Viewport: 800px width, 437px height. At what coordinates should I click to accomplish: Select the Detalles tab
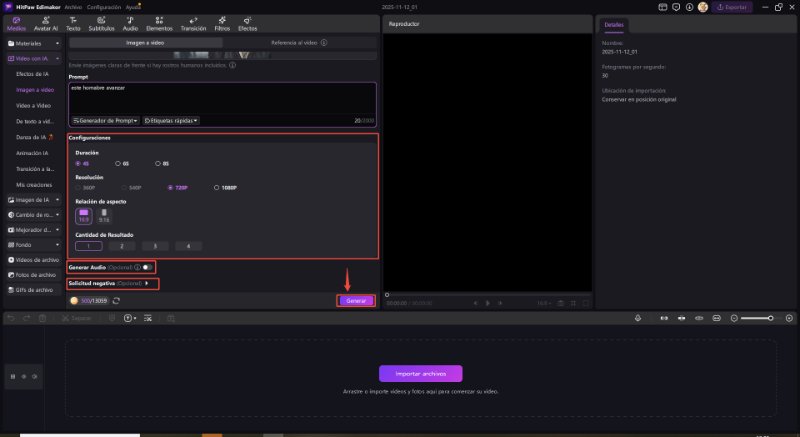click(x=614, y=24)
